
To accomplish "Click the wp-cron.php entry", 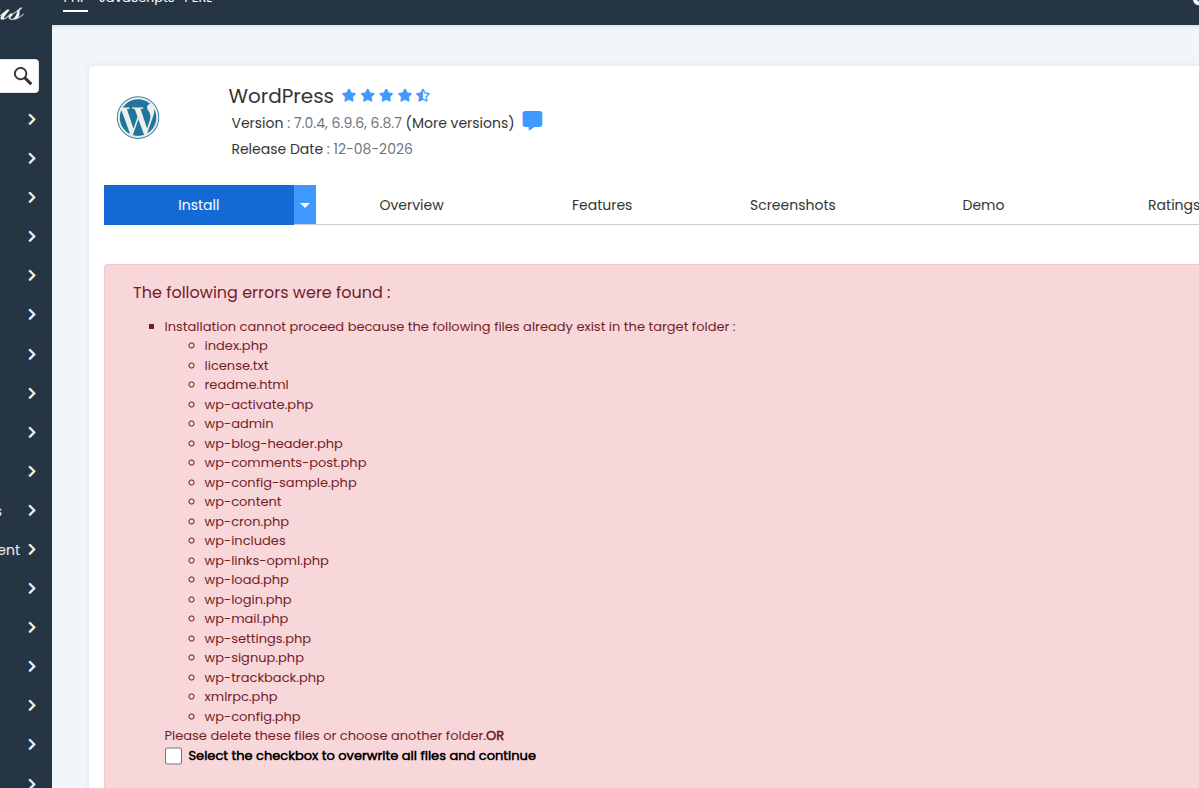I will click(246, 521).
